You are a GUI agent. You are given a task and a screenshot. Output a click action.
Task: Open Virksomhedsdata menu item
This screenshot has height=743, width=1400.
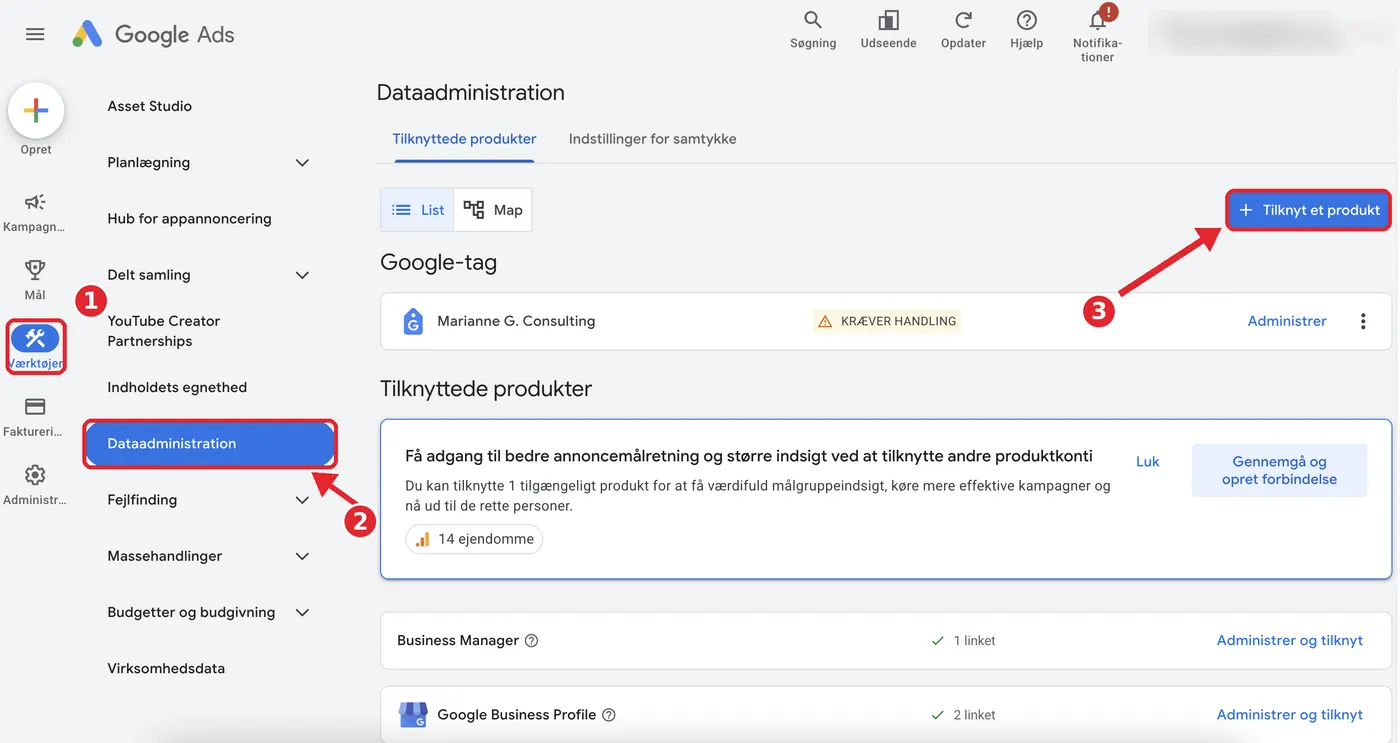[x=166, y=668]
